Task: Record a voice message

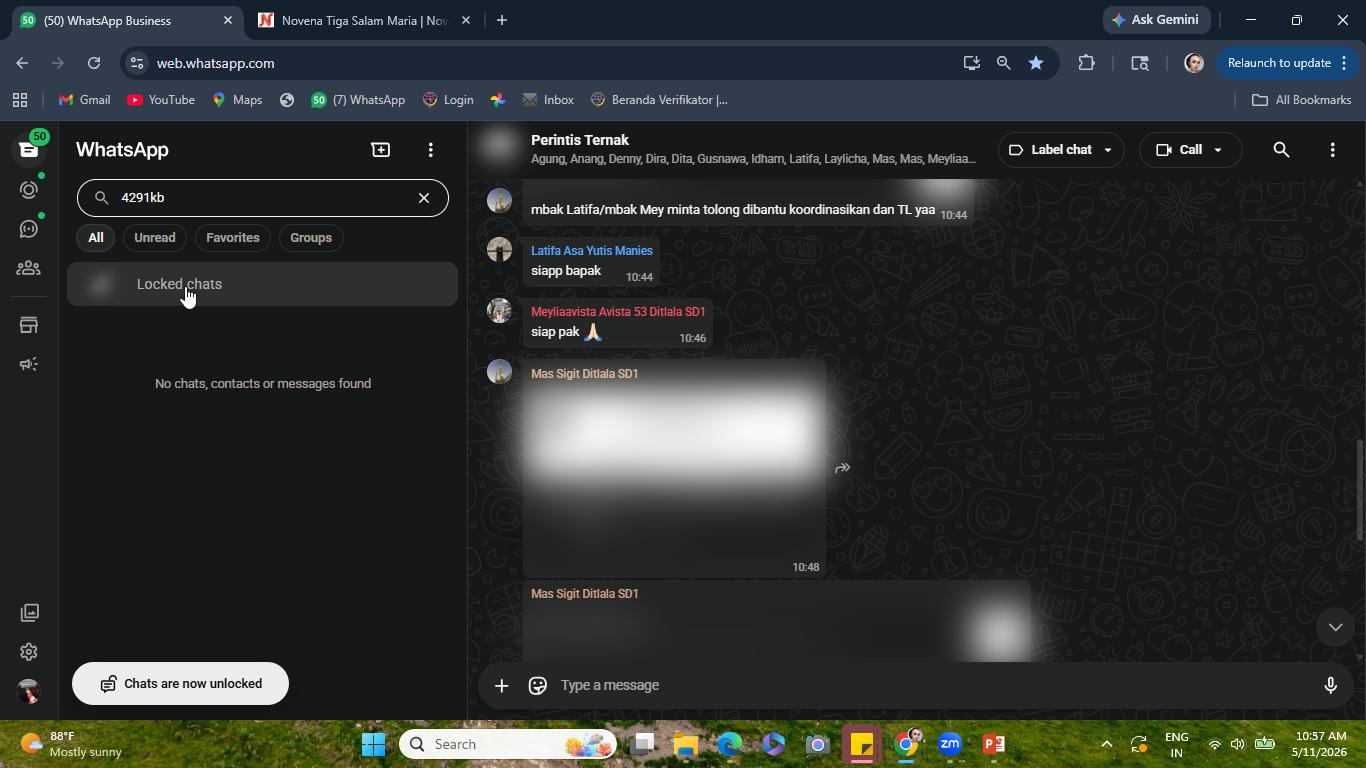Action: [1330, 685]
